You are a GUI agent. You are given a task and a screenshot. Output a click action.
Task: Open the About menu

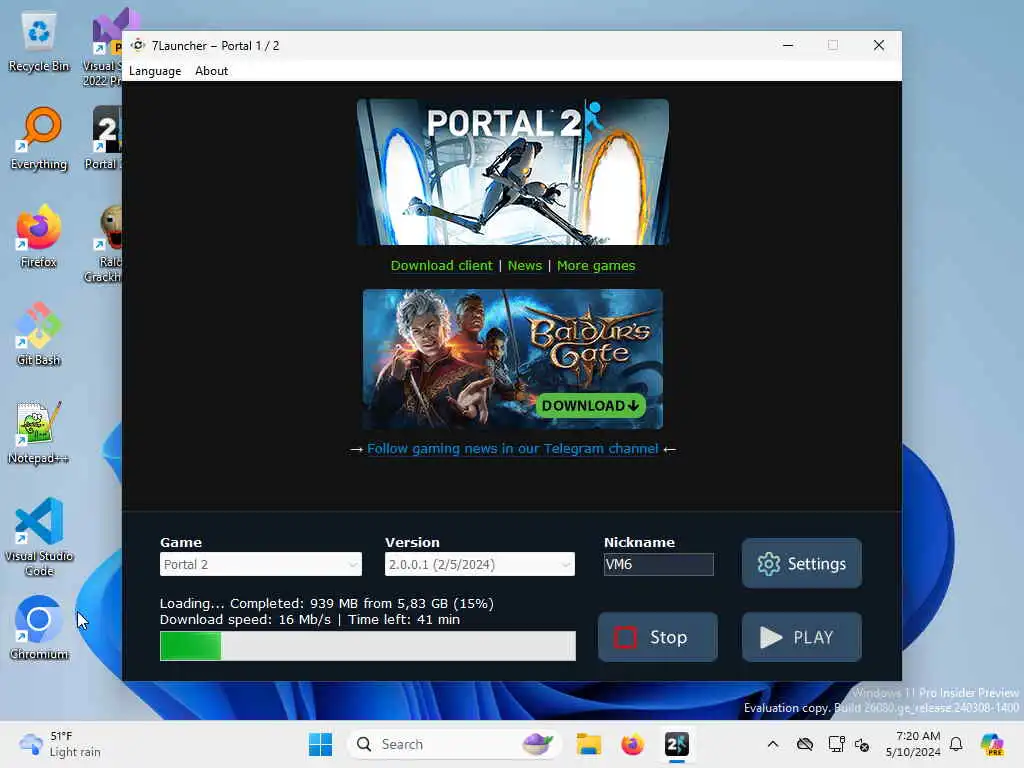(212, 71)
